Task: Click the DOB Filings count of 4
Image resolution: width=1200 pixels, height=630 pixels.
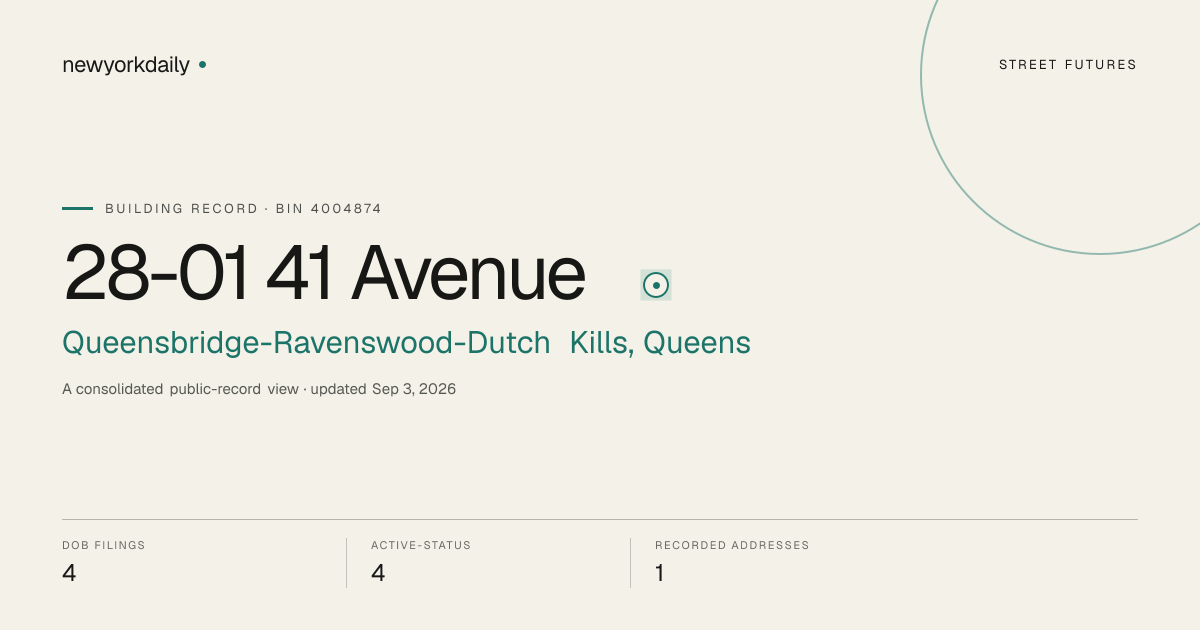Action: [69, 573]
